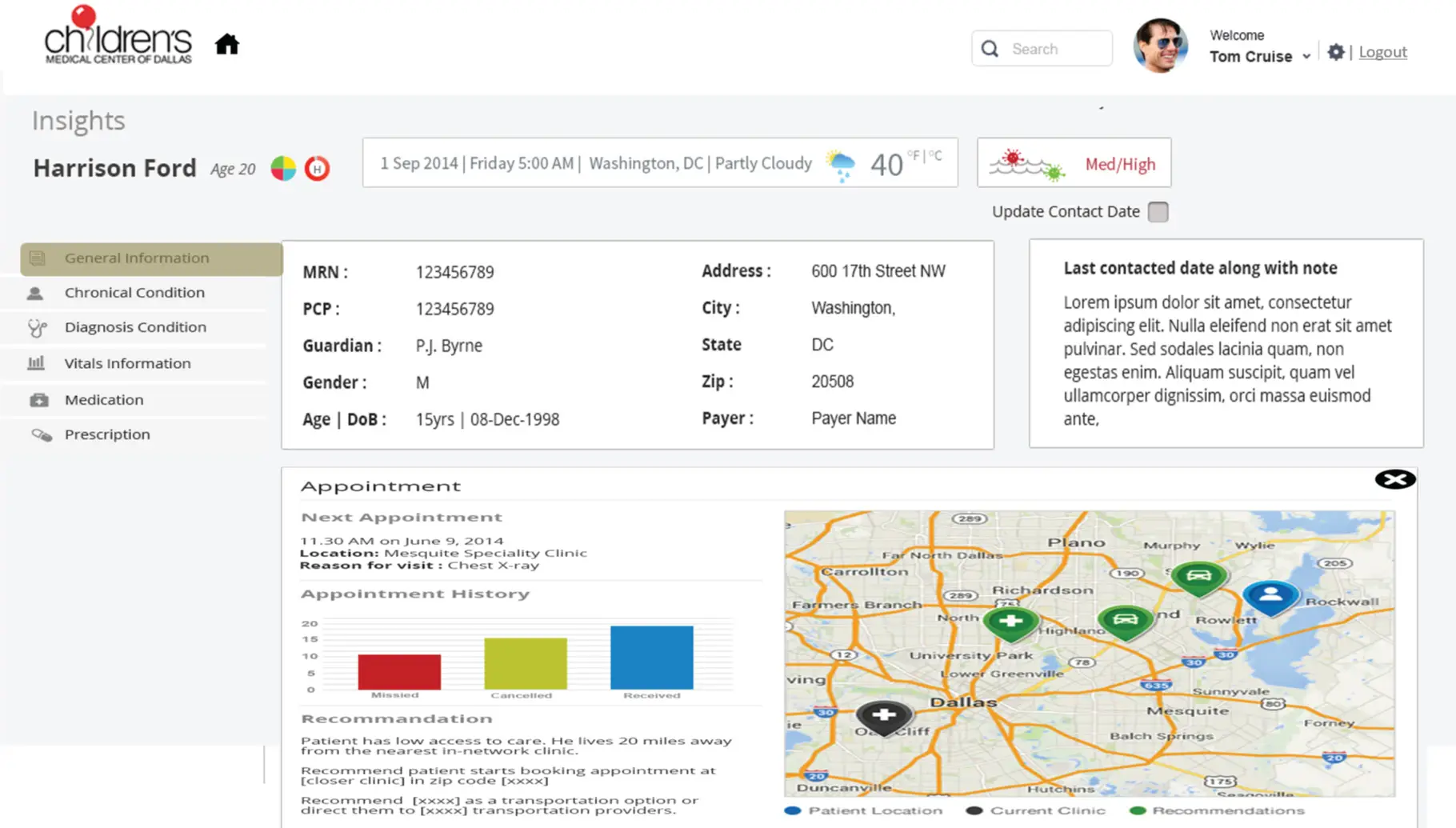This screenshot has height=828, width=1456.
Task: Click Tom Cruise's profile photo
Action: [1160, 46]
